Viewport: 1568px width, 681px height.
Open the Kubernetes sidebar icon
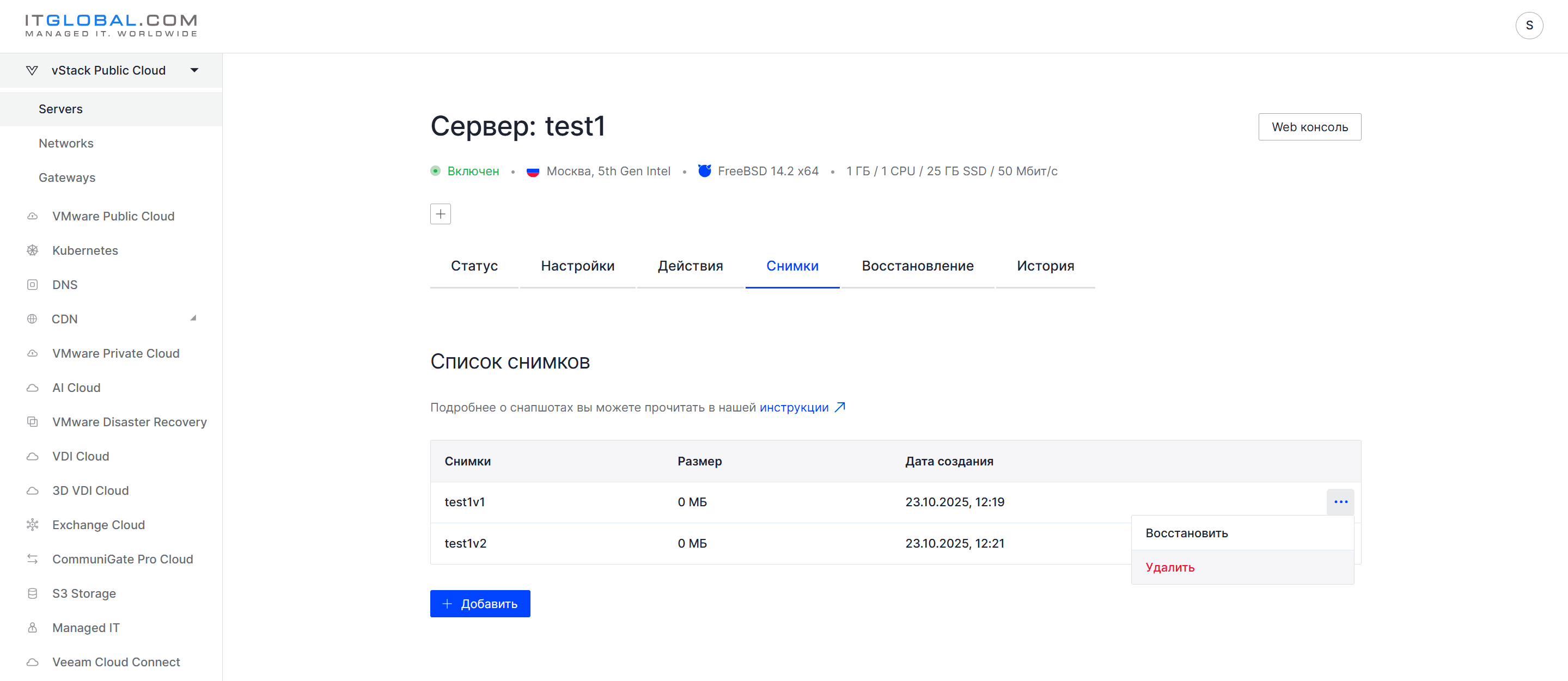pyautogui.click(x=32, y=250)
